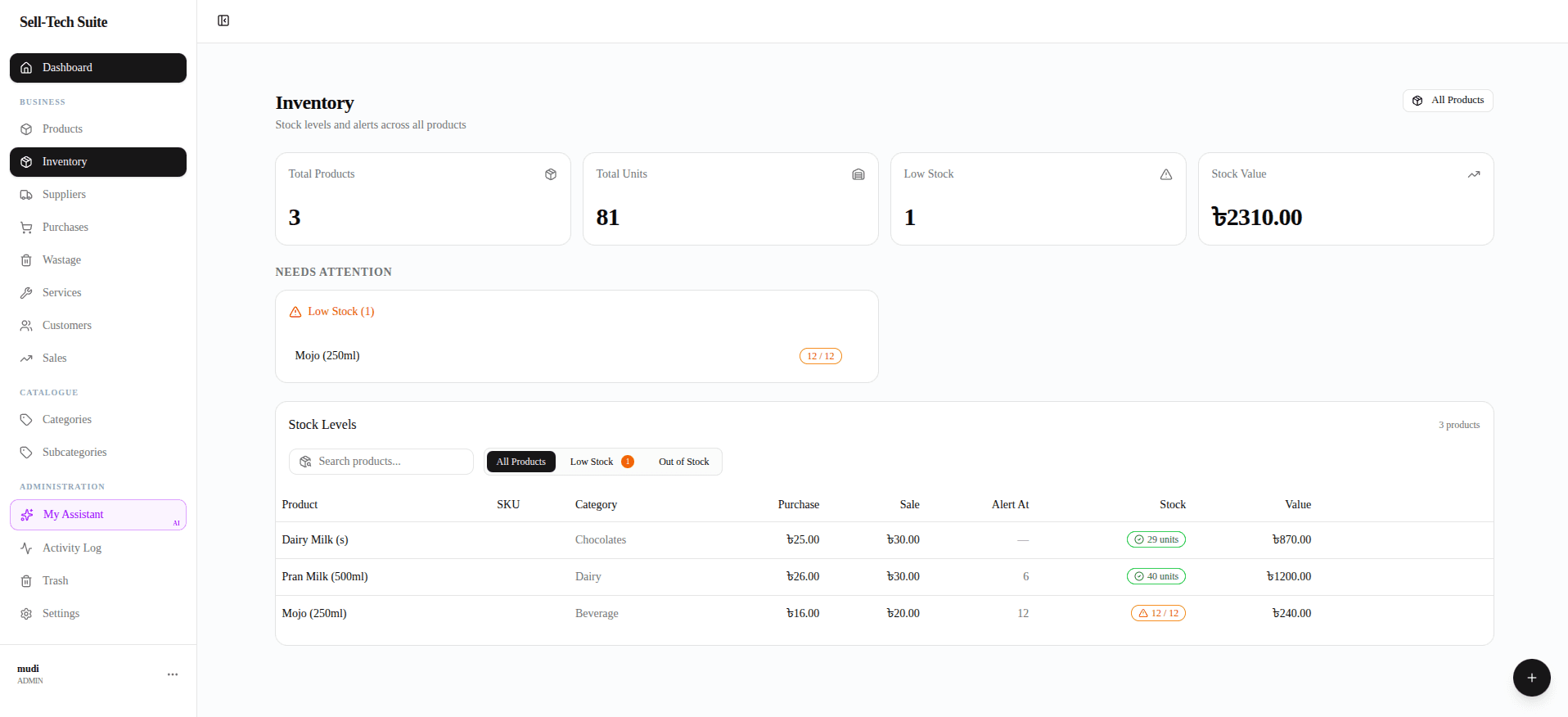Viewport: 1568px width, 717px height.
Task: Click the 29 units stock badge
Action: pyautogui.click(x=1156, y=540)
